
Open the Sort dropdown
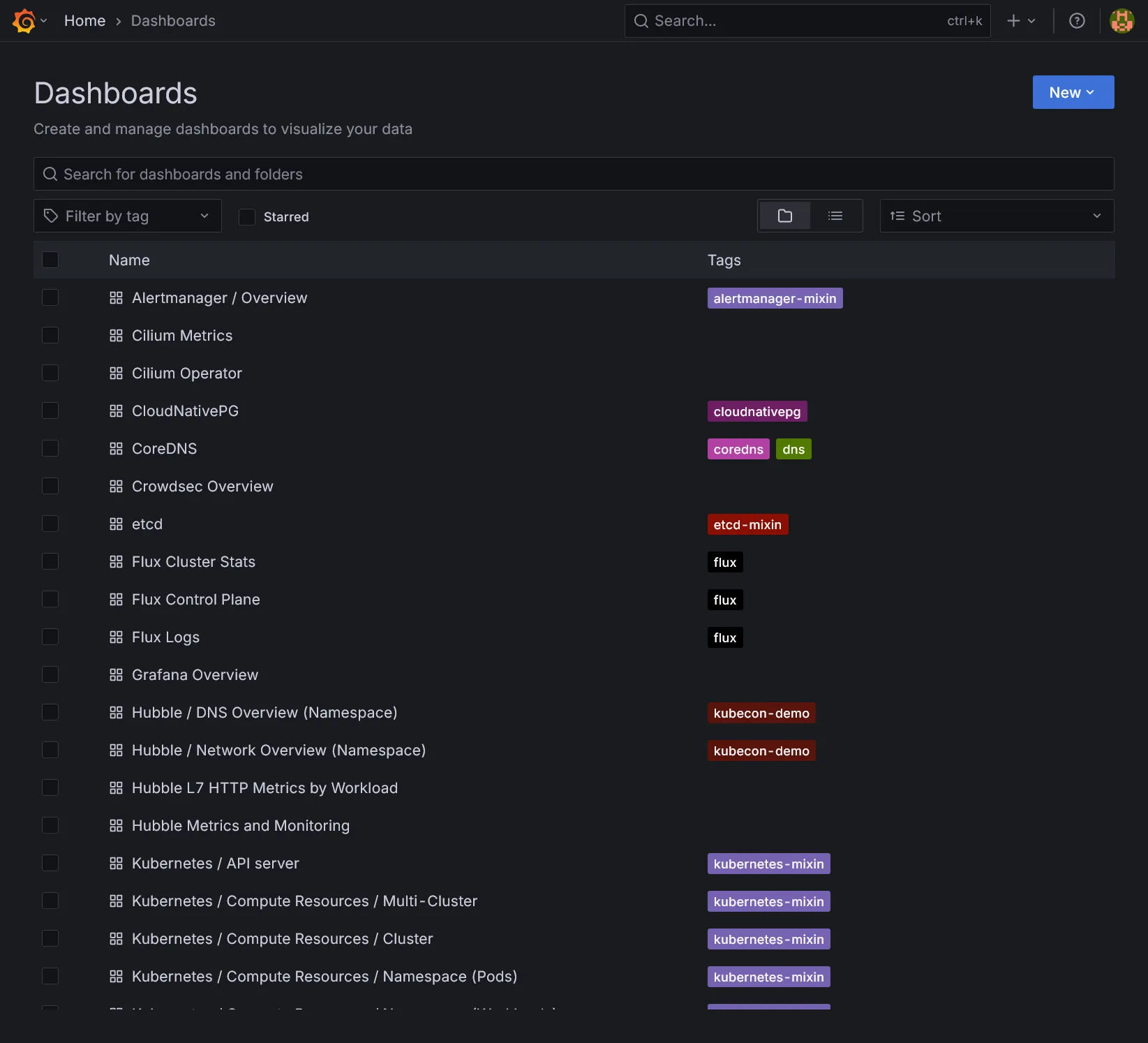tap(996, 216)
